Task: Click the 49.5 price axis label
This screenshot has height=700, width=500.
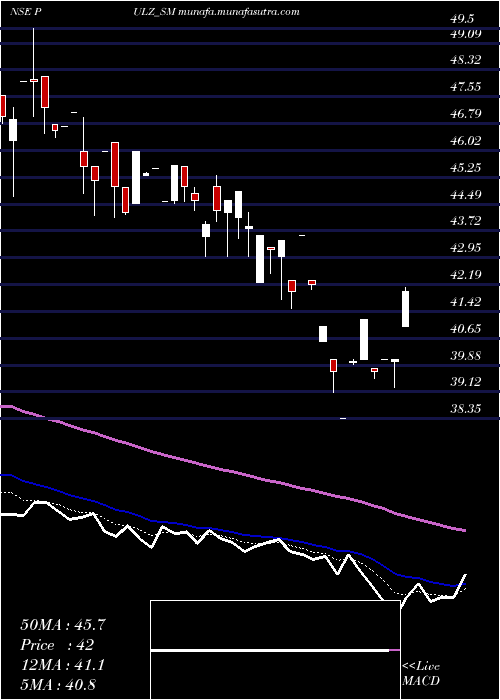Action: tap(462, 19)
